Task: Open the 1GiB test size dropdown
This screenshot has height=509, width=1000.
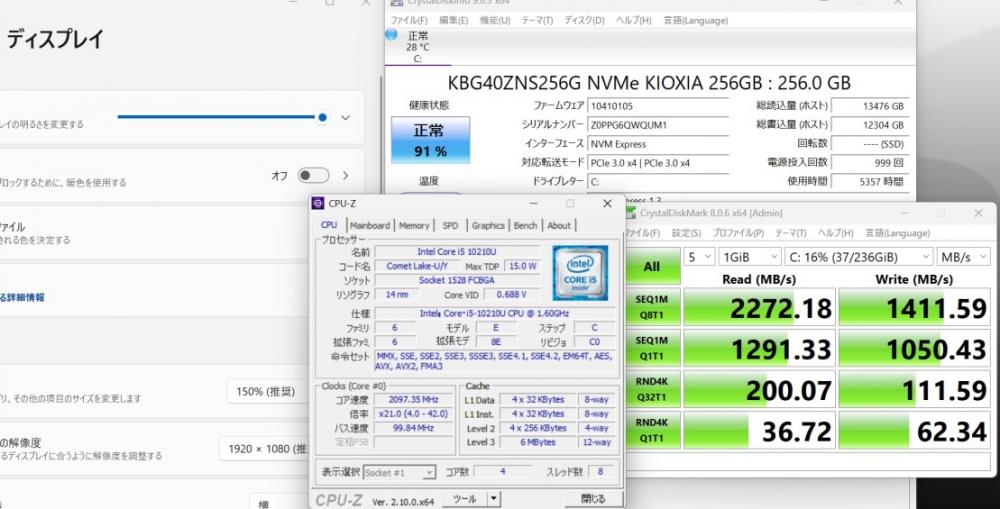Action: click(x=749, y=257)
